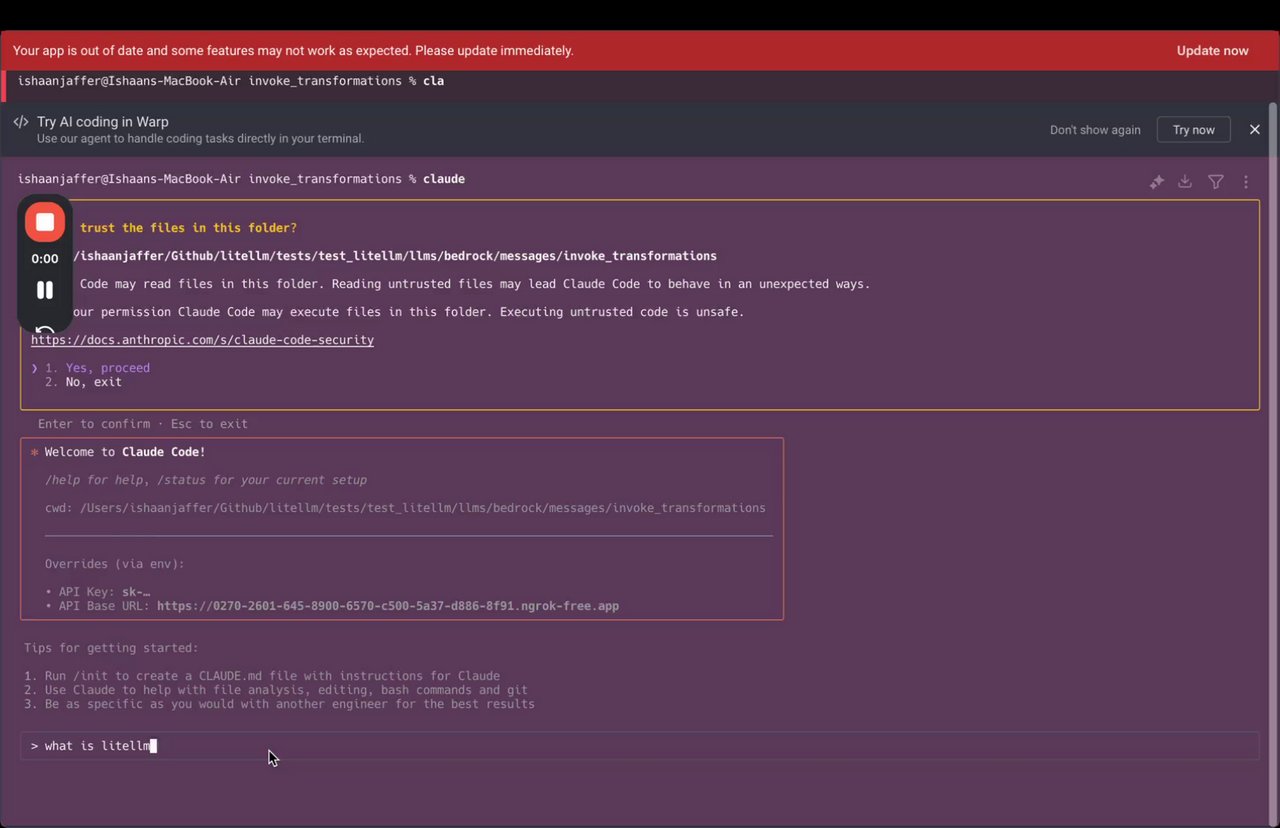Open the filter icon on the claude block

click(x=1216, y=182)
